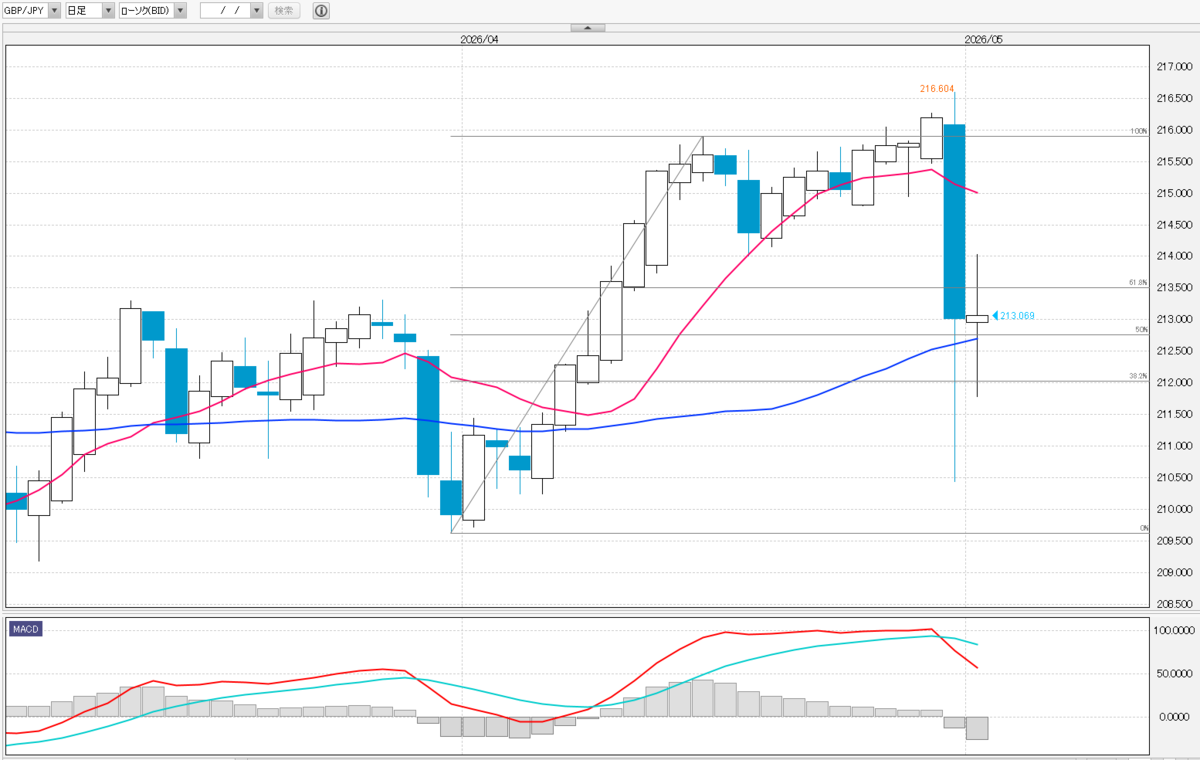
Task: Click the 2026/04 date axis label
Action: [x=479, y=39]
